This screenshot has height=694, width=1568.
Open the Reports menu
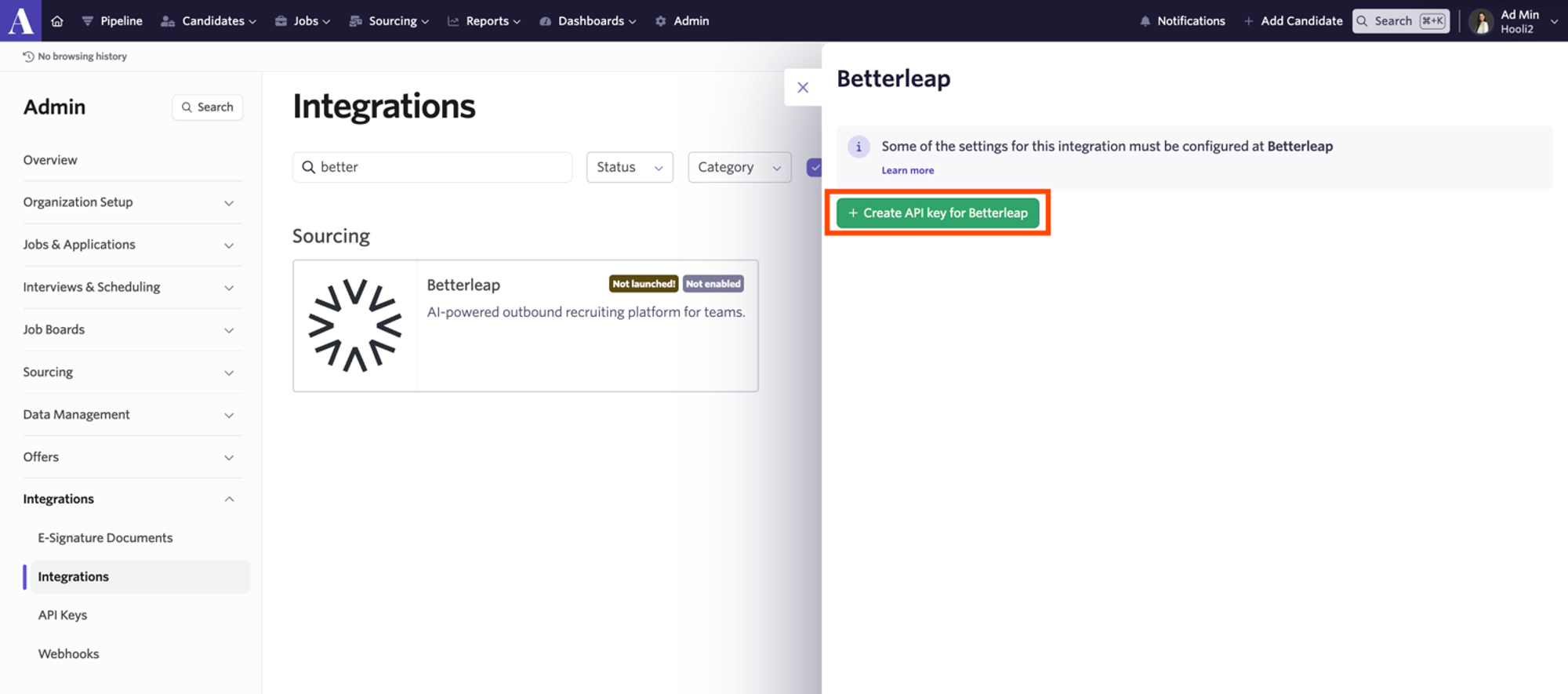[485, 21]
